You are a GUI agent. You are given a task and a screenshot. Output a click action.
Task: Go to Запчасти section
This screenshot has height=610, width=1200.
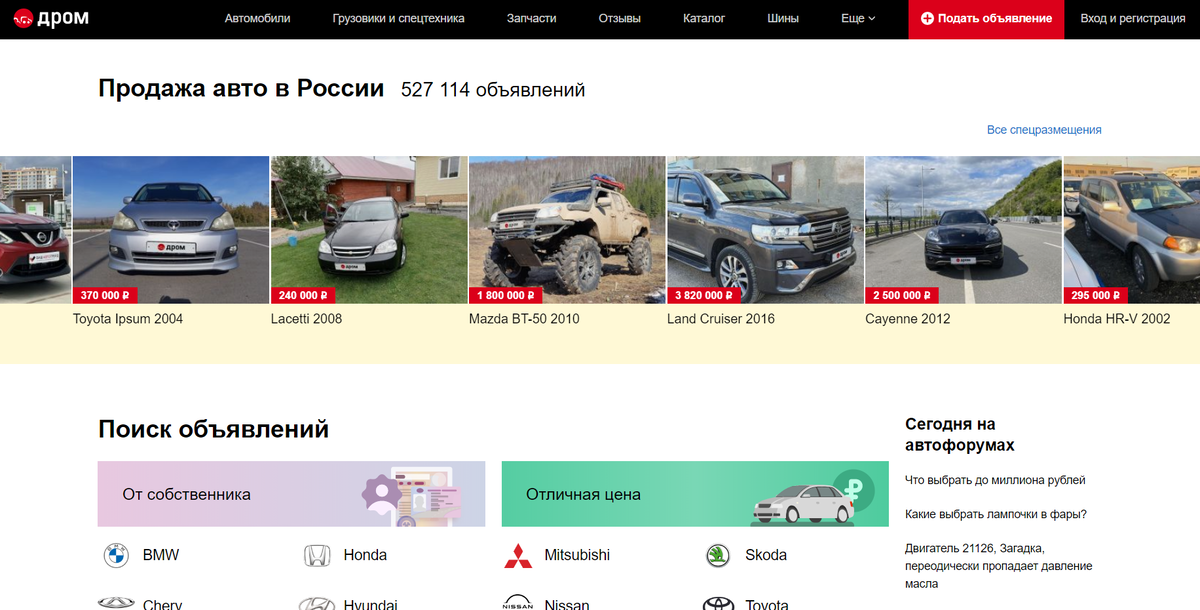pos(531,19)
